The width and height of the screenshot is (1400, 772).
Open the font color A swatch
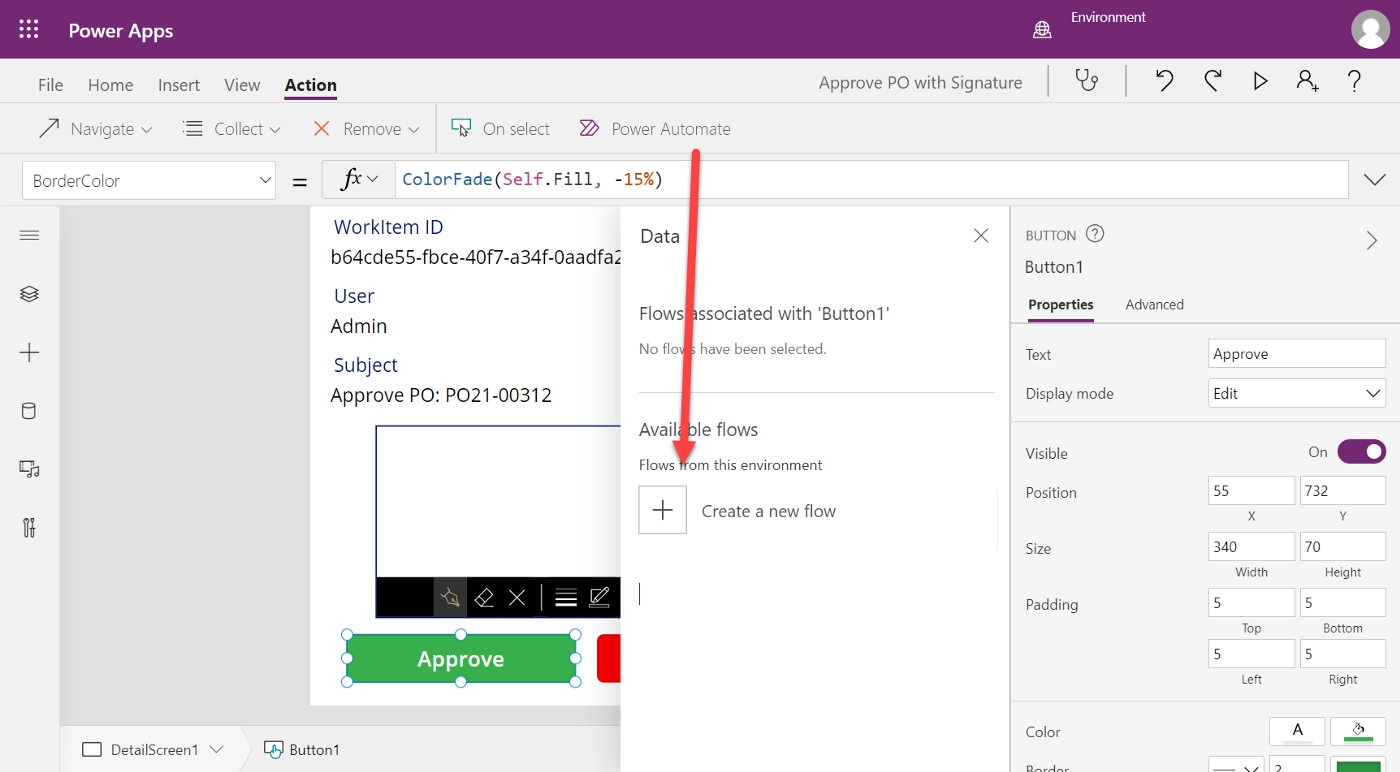[1297, 731]
